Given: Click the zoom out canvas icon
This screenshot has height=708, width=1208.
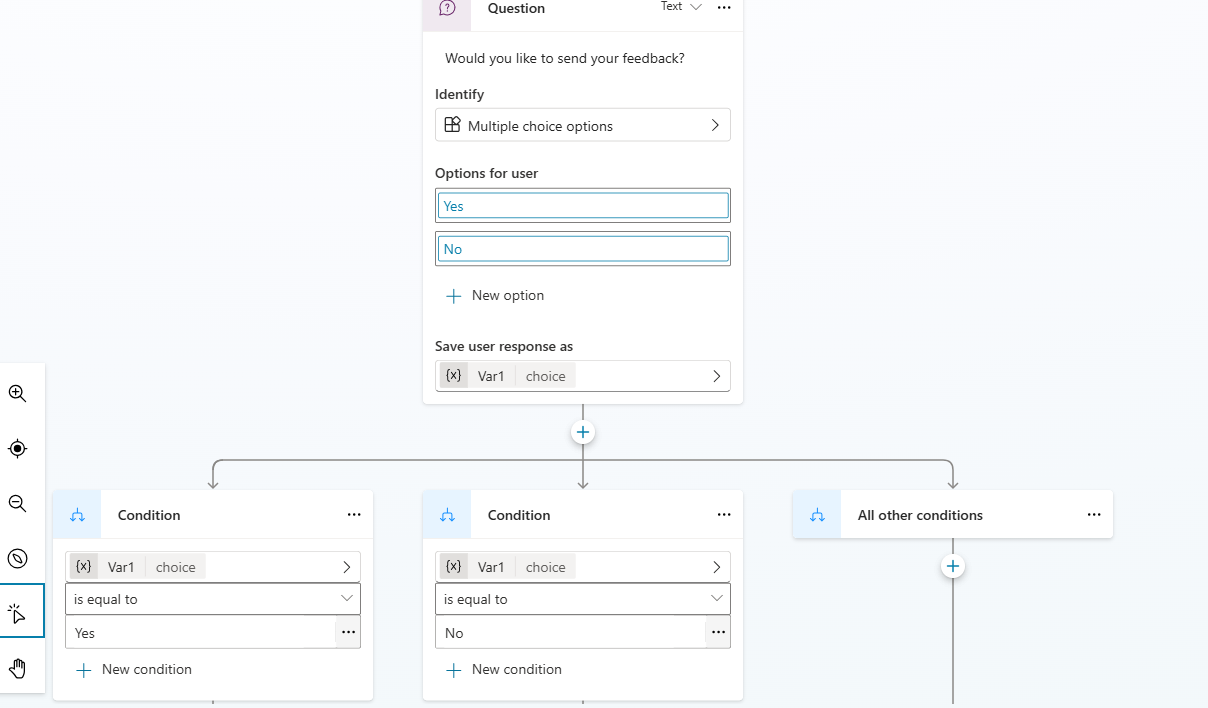Looking at the screenshot, I should click(x=17, y=503).
